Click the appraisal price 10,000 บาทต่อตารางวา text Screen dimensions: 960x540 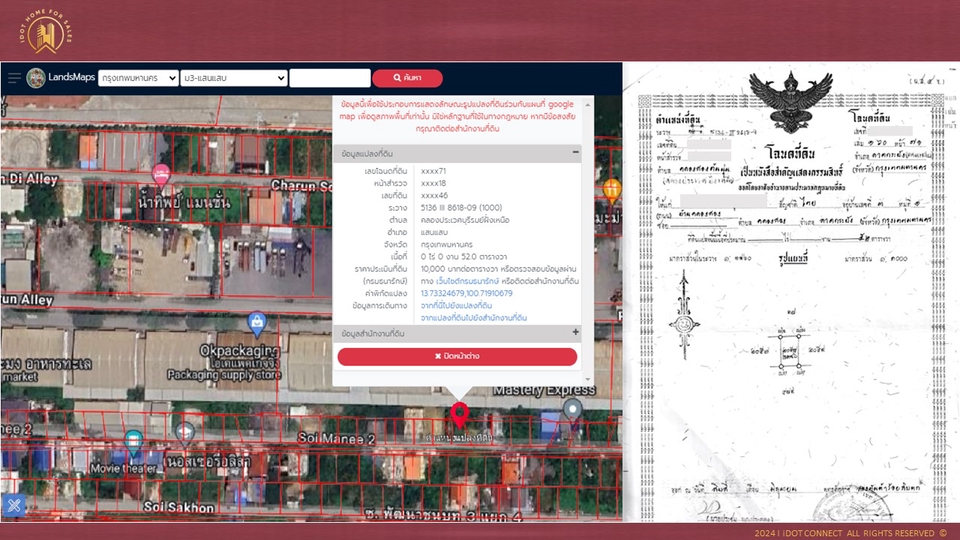click(459, 269)
